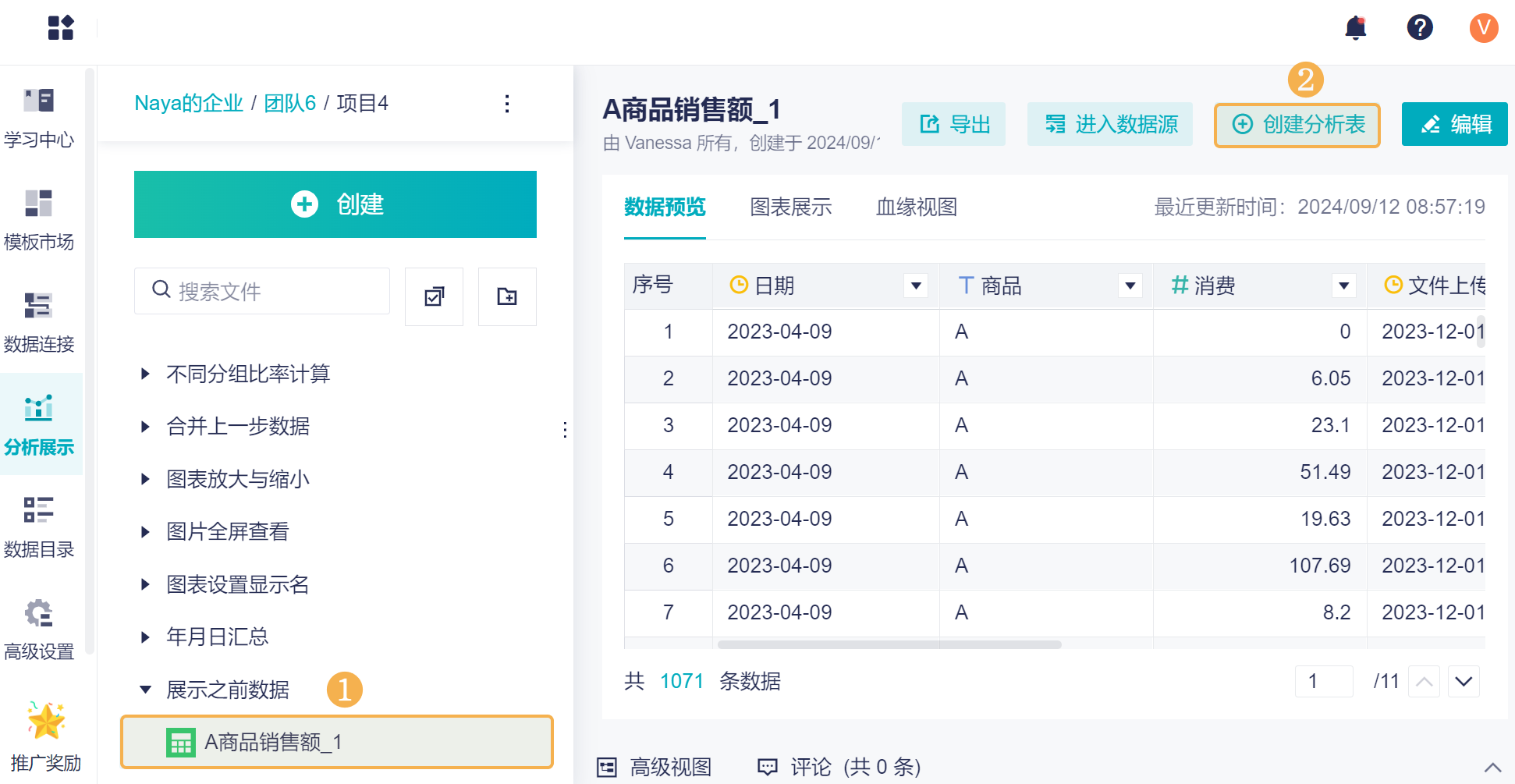Click the 创建分析表 button

[1297, 125]
